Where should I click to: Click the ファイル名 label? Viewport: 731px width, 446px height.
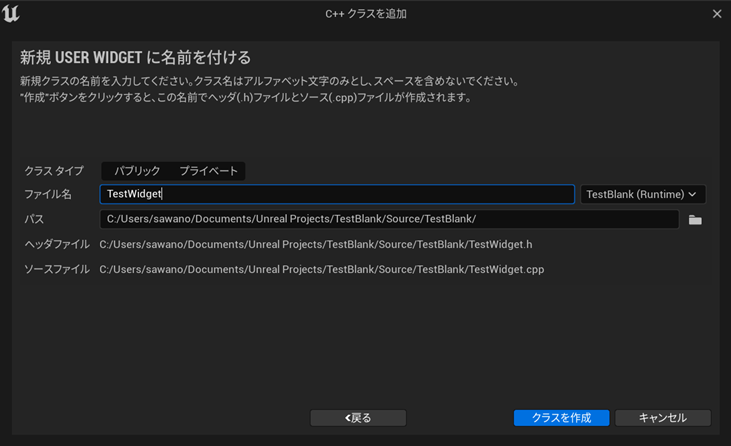tap(48, 194)
